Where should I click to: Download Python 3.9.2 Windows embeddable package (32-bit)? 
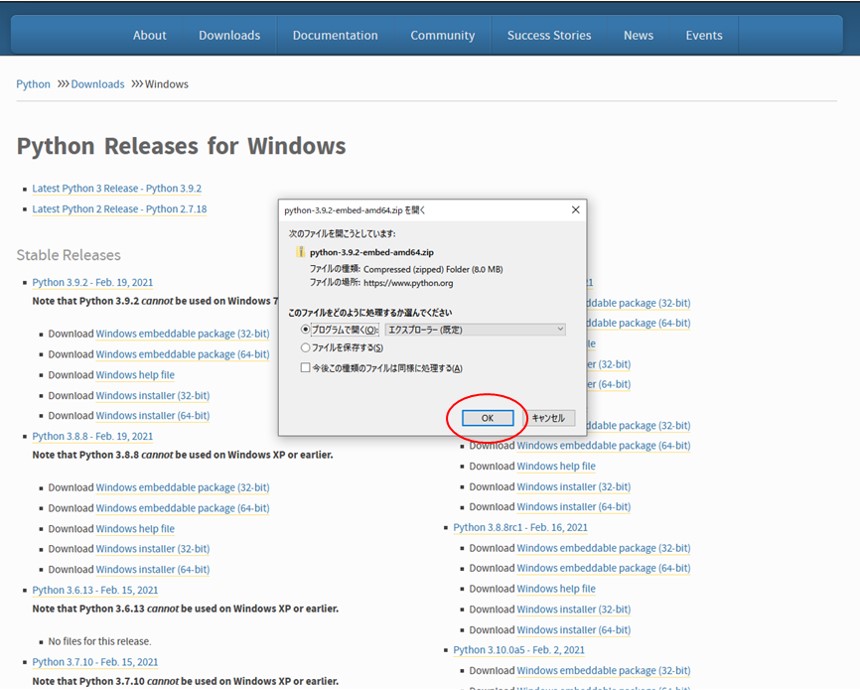click(x=183, y=333)
